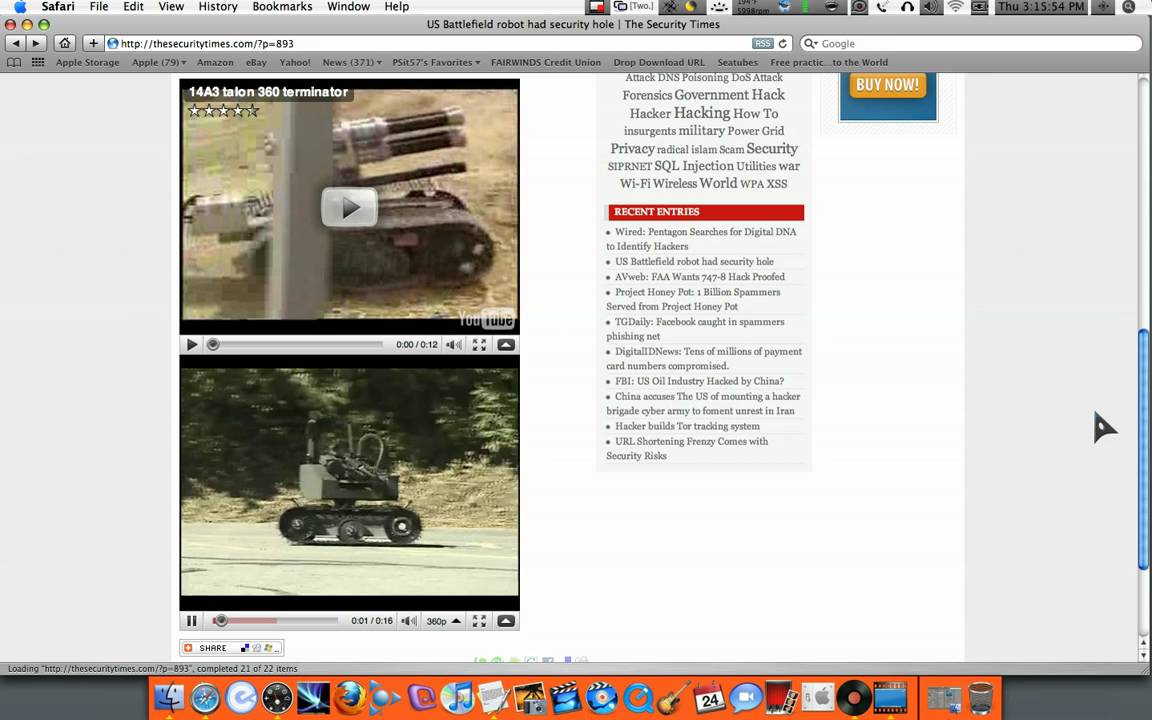Click play control under the talon video

pos(192,345)
